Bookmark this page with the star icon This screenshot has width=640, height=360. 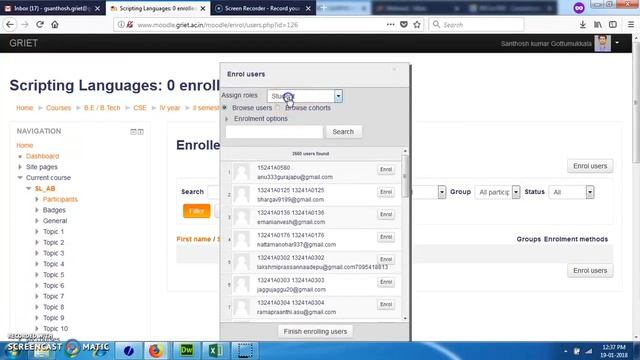417,24
